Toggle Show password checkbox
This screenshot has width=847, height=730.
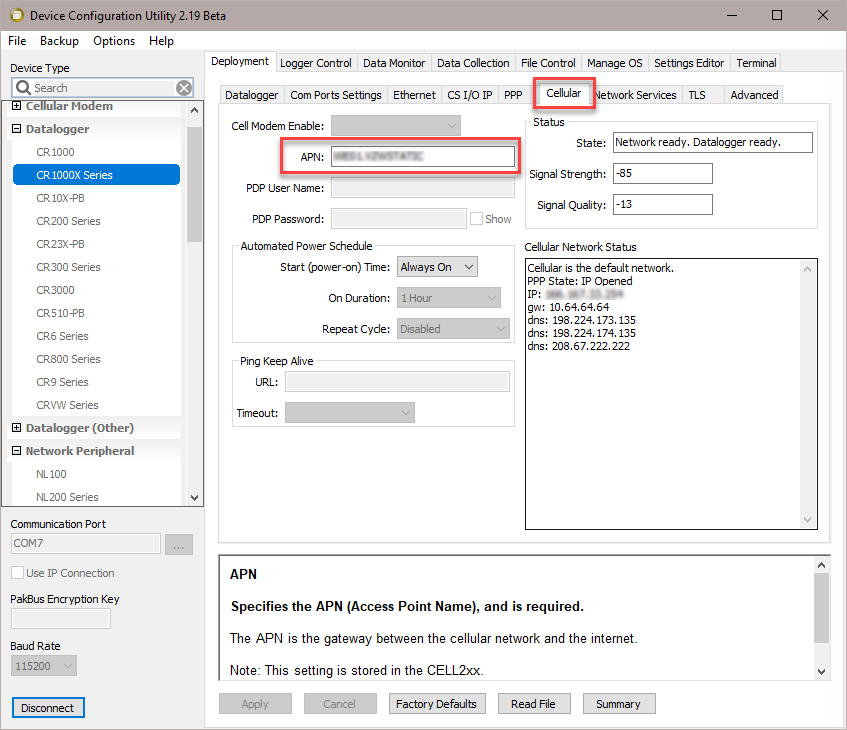[477, 219]
